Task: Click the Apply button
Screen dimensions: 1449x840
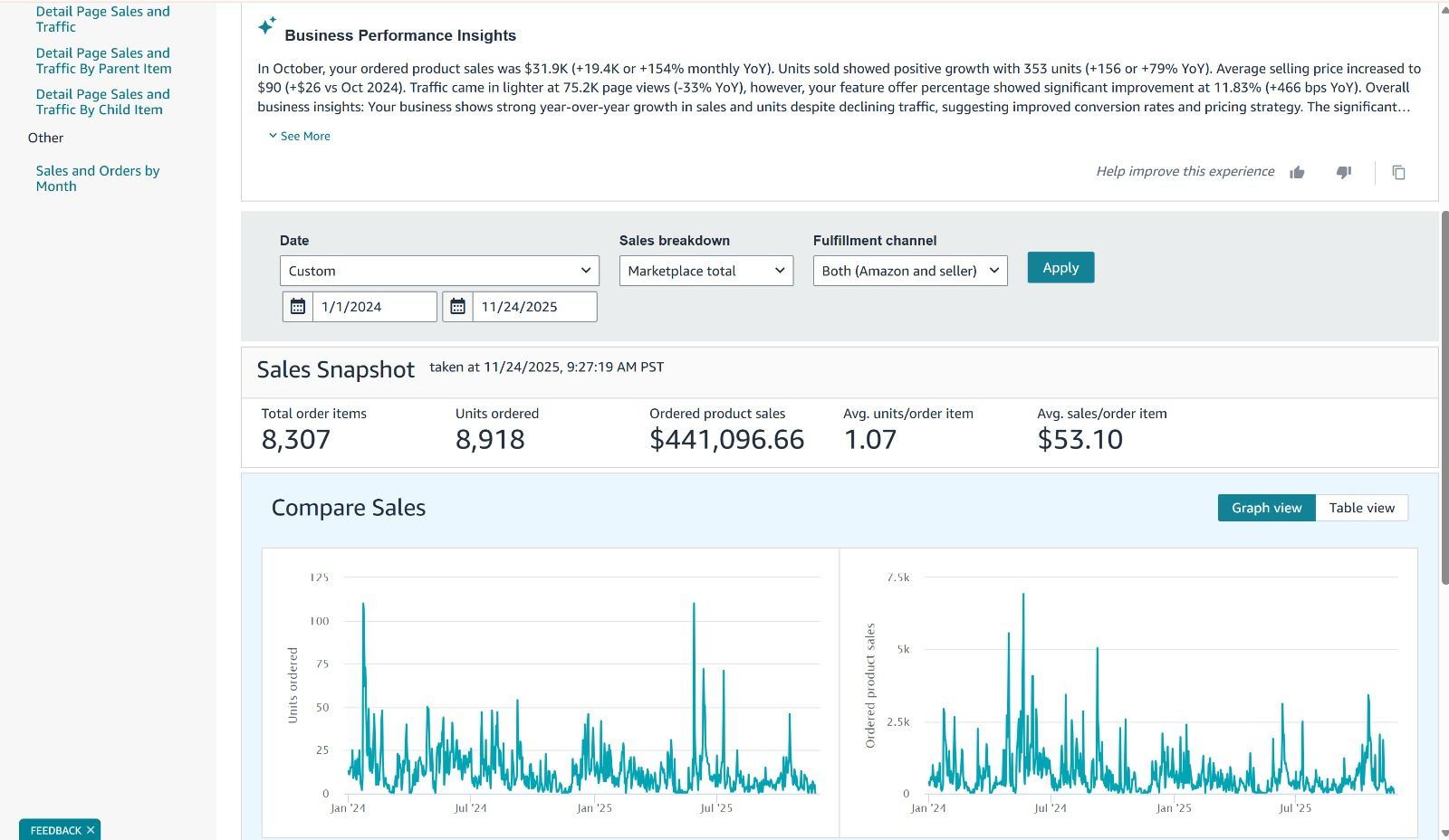Action: point(1060,267)
